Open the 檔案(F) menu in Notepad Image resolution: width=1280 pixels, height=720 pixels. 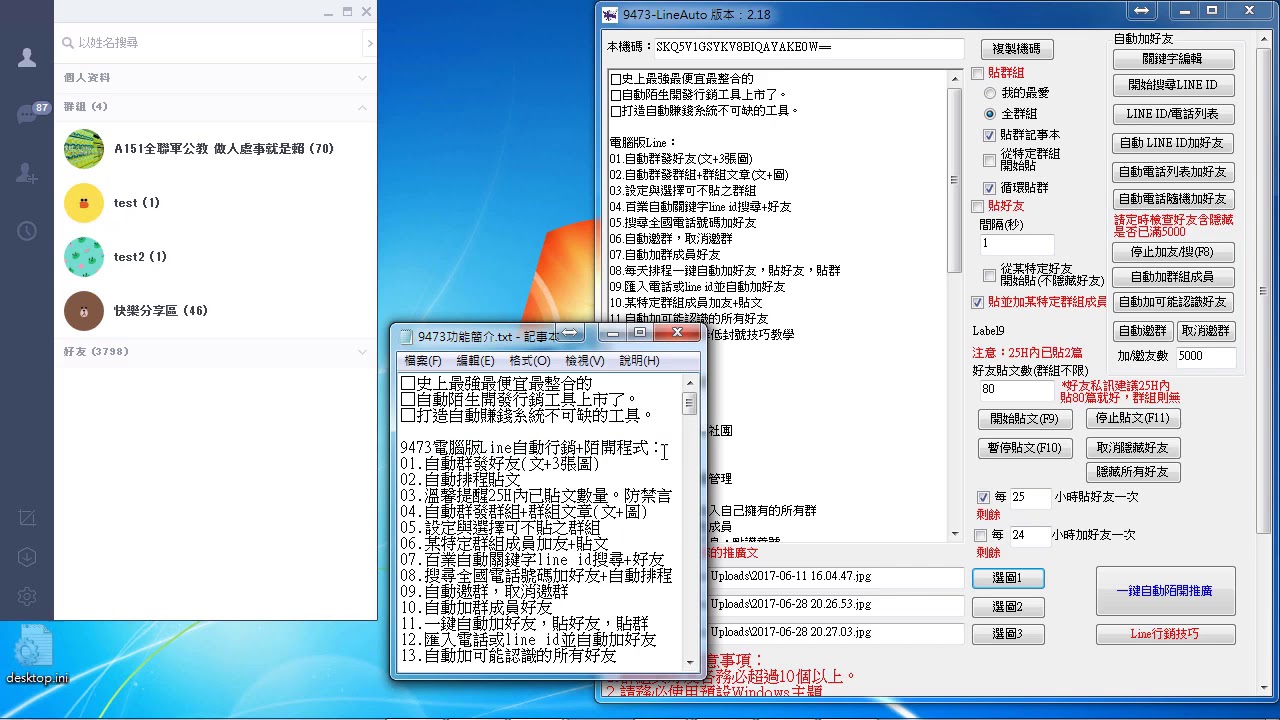pos(423,361)
